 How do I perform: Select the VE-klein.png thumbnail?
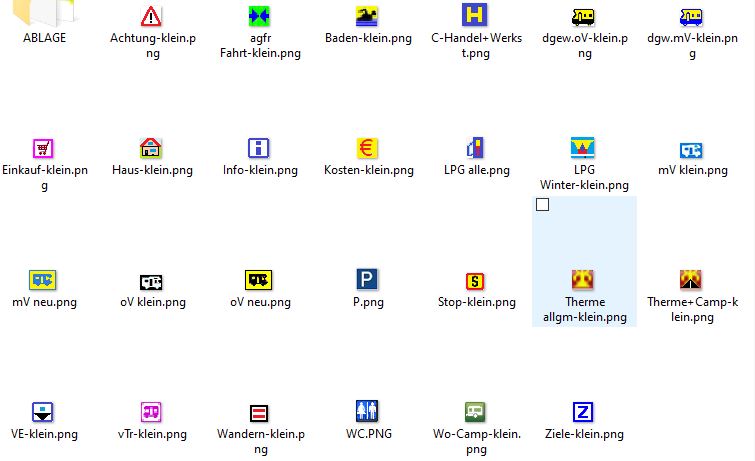pyautogui.click(x=43, y=412)
